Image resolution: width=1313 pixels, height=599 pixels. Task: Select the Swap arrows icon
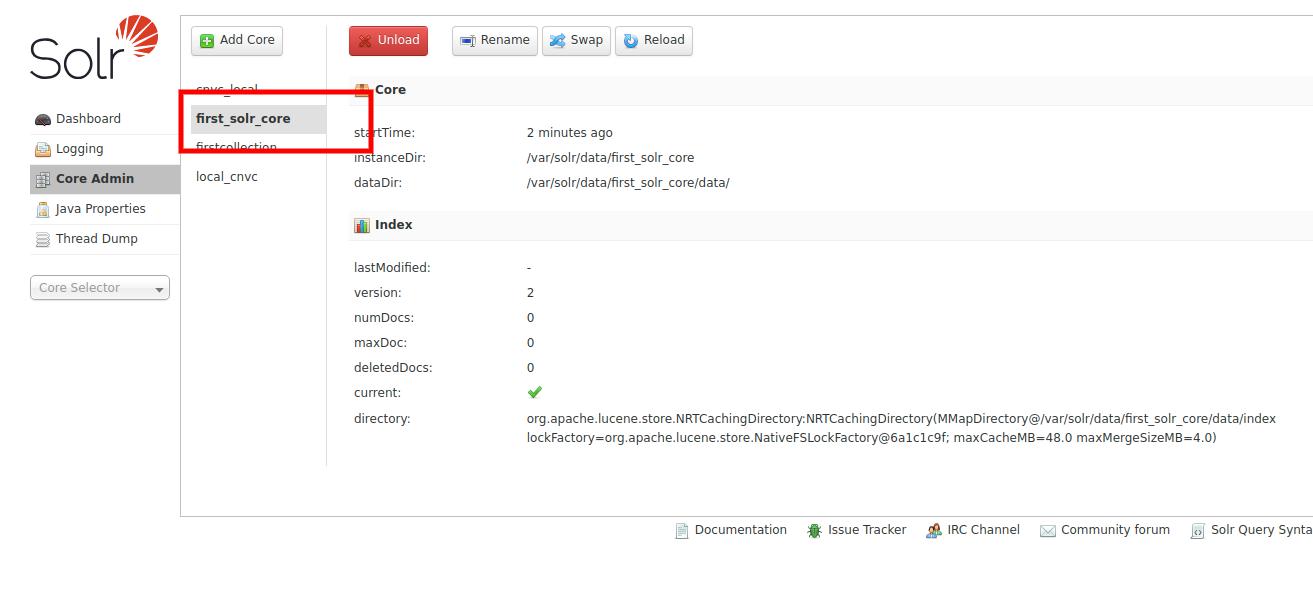coord(557,40)
